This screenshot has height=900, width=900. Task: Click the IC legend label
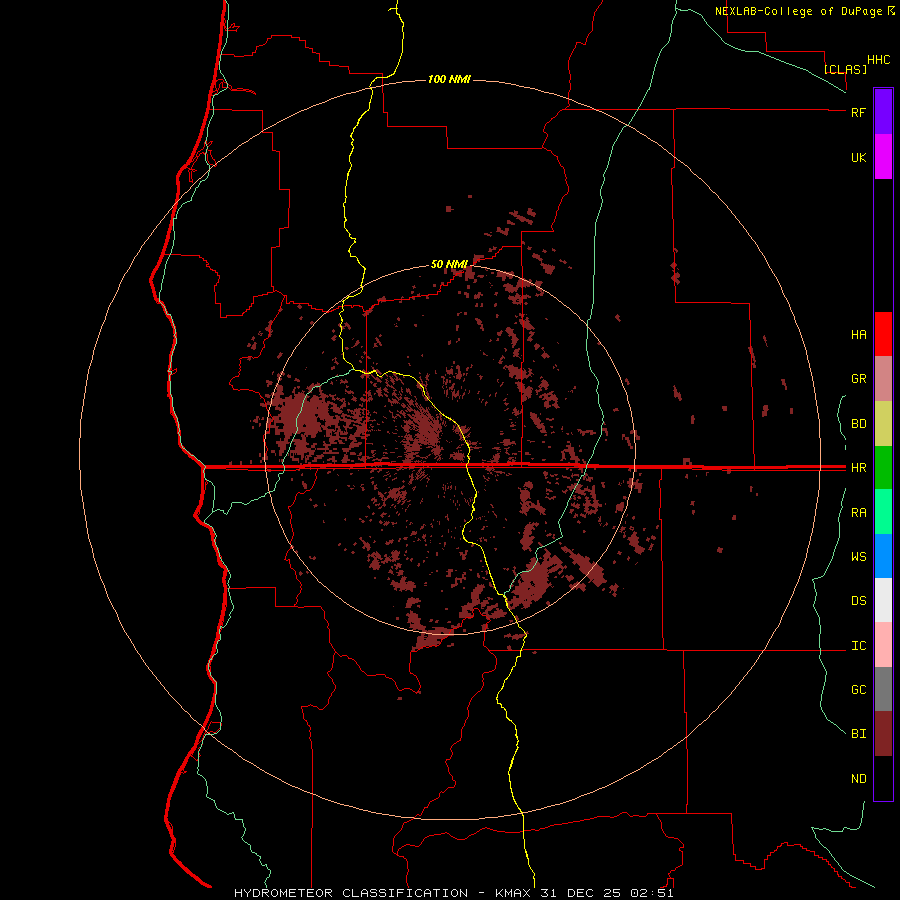(x=858, y=646)
